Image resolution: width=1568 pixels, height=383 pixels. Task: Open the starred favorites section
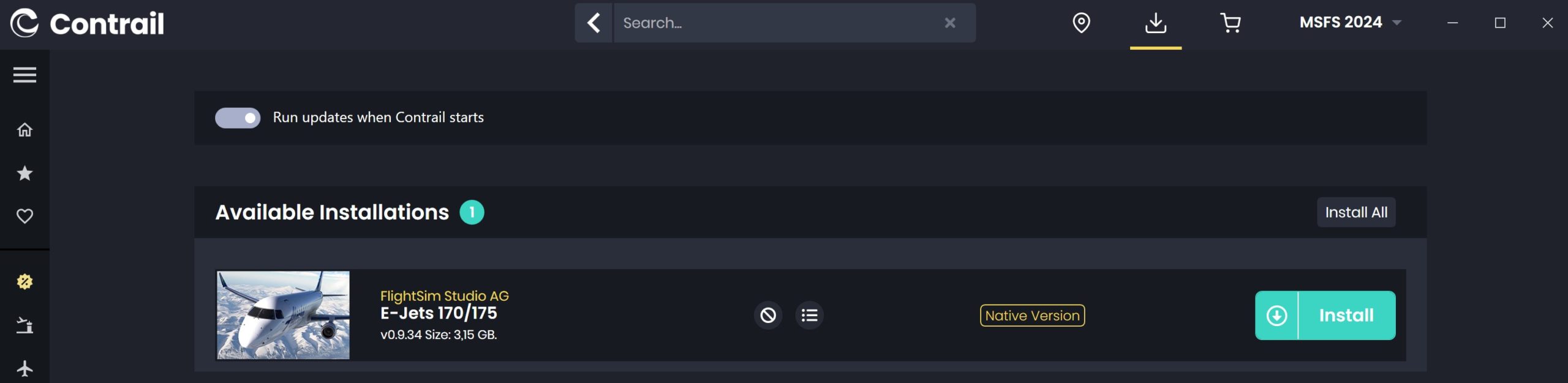24,173
